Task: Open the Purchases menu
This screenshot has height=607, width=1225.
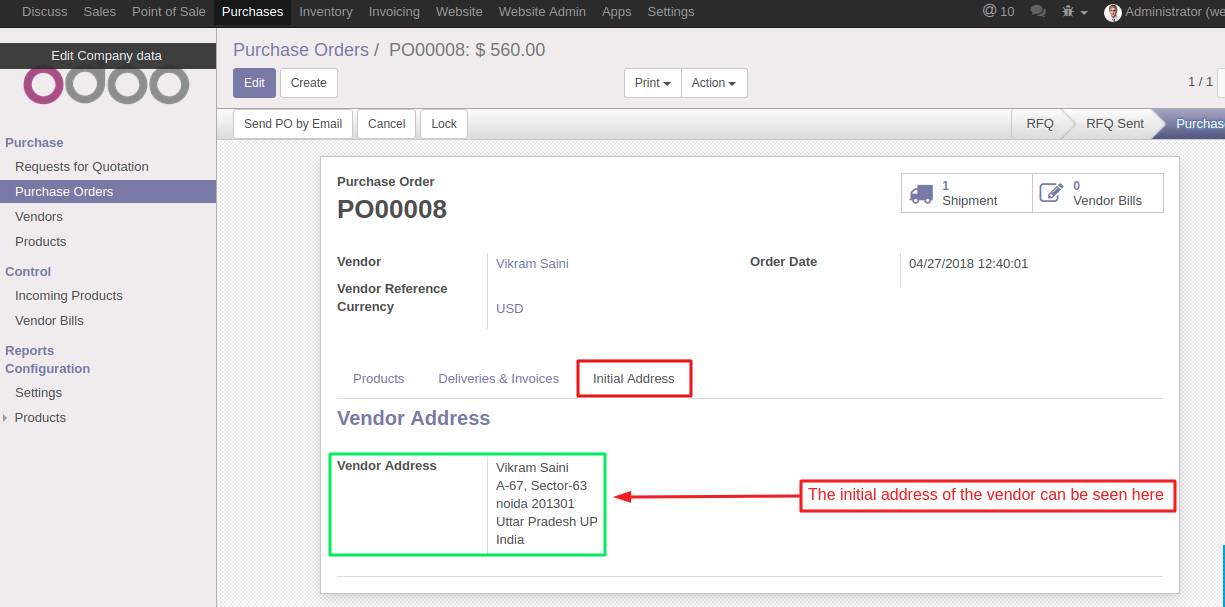Action: [252, 12]
